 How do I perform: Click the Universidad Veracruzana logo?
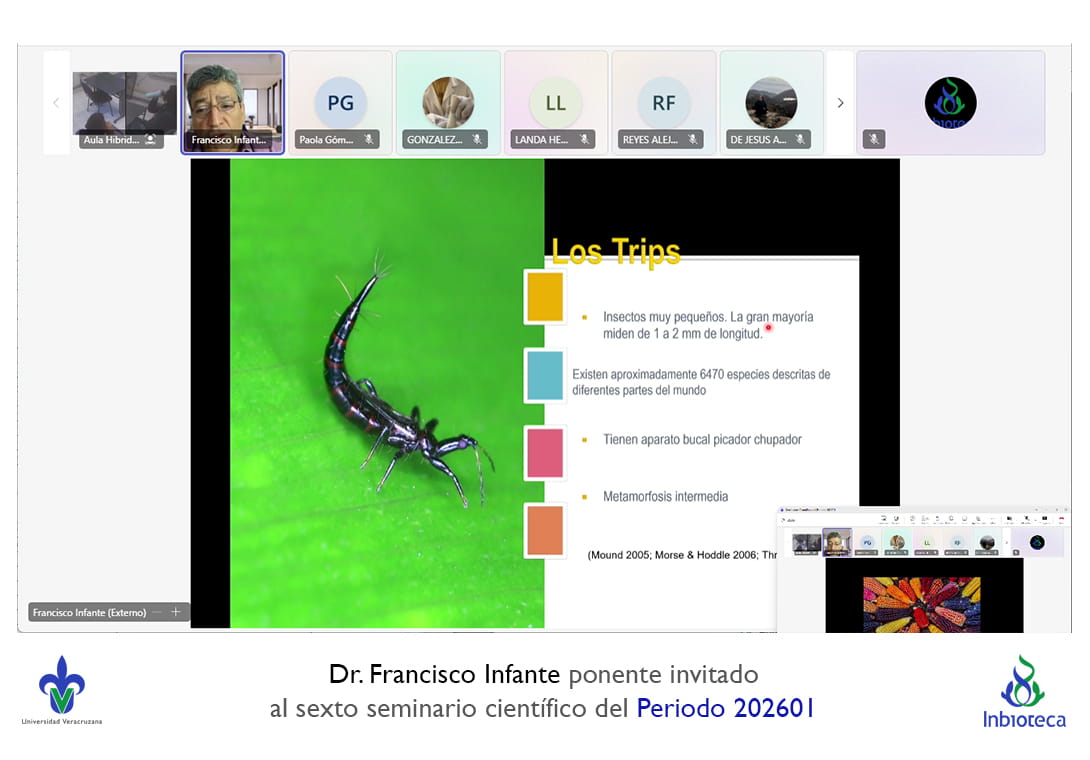coord(62,690)
